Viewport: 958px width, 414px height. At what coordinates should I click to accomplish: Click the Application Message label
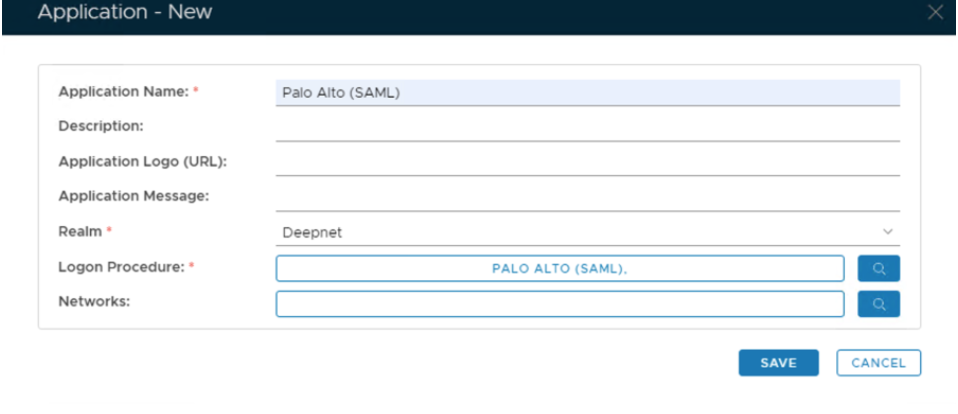point(133,196)
